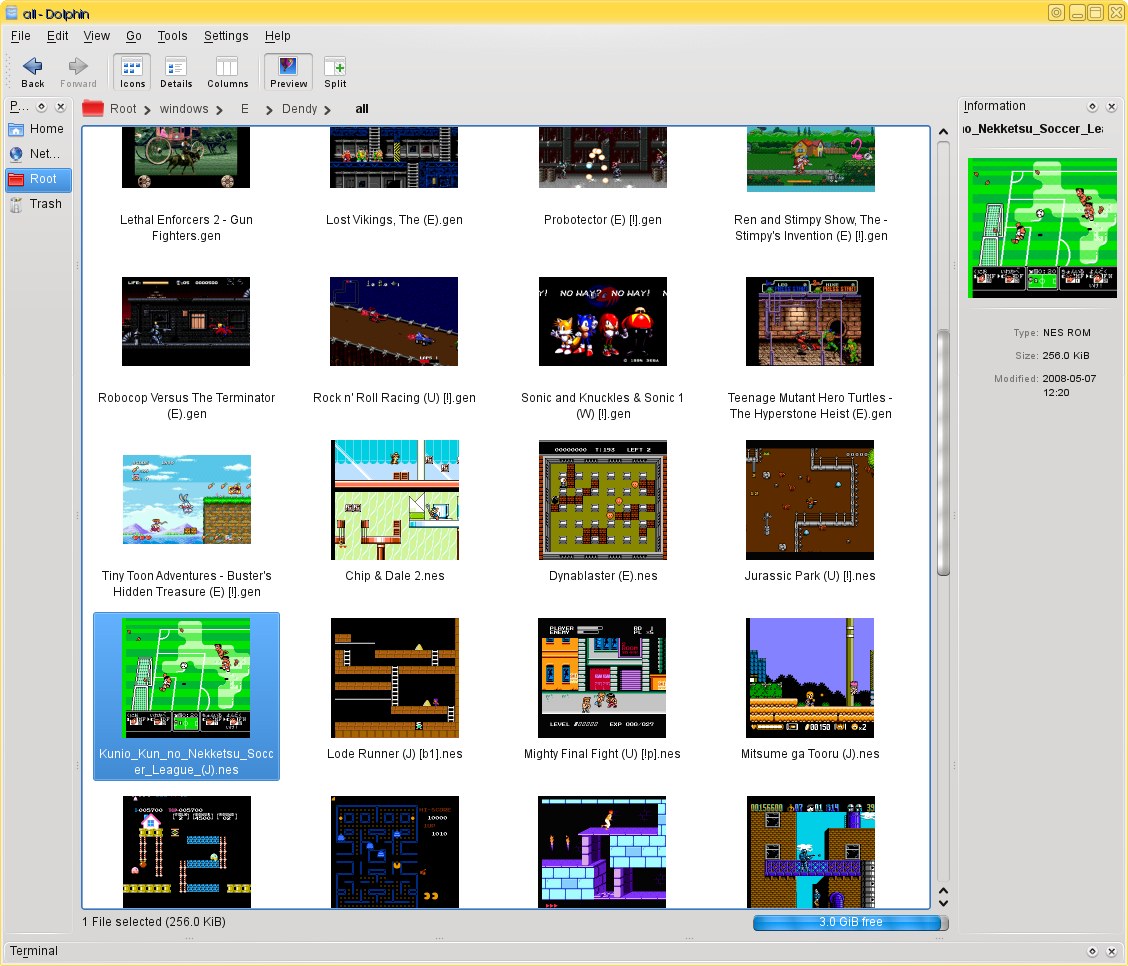Open Home in Places panel
This screenshot has height=966, width=1128.
[x=39, y=129]
